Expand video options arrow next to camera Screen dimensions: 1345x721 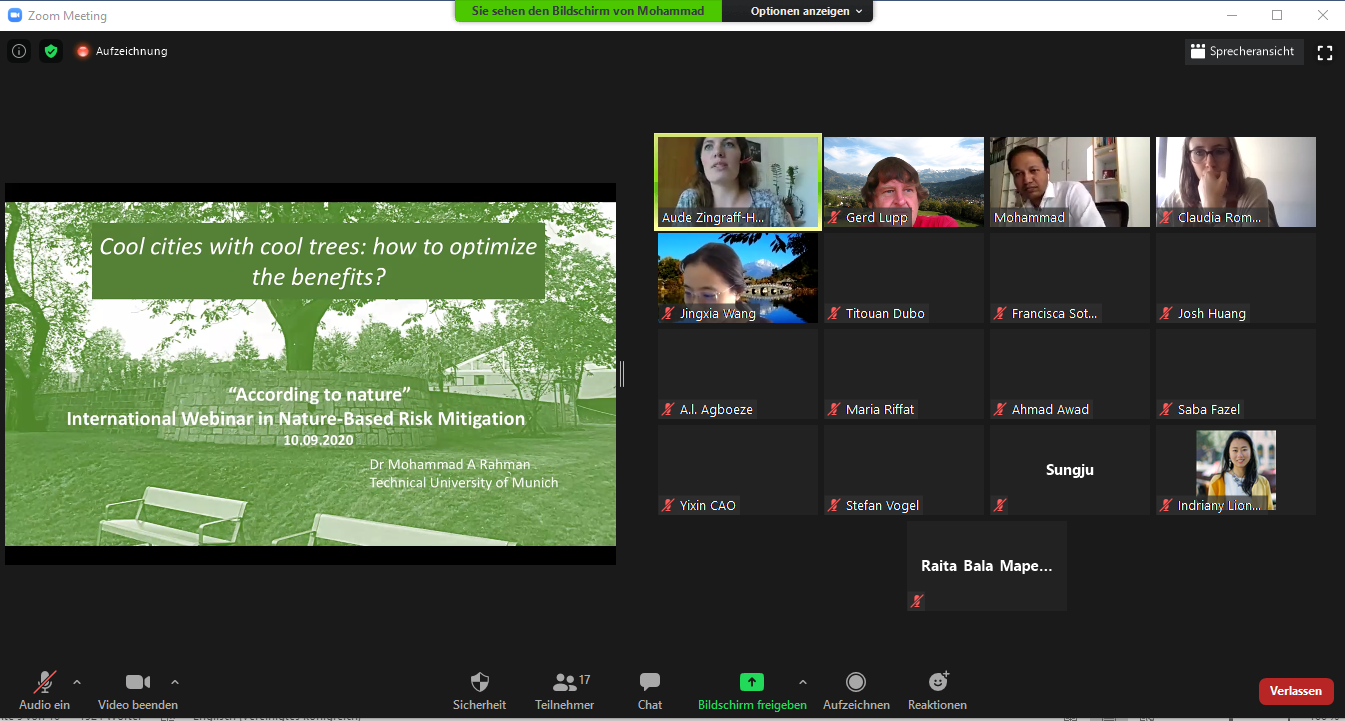pyautogui.click(x=175, y=682)
